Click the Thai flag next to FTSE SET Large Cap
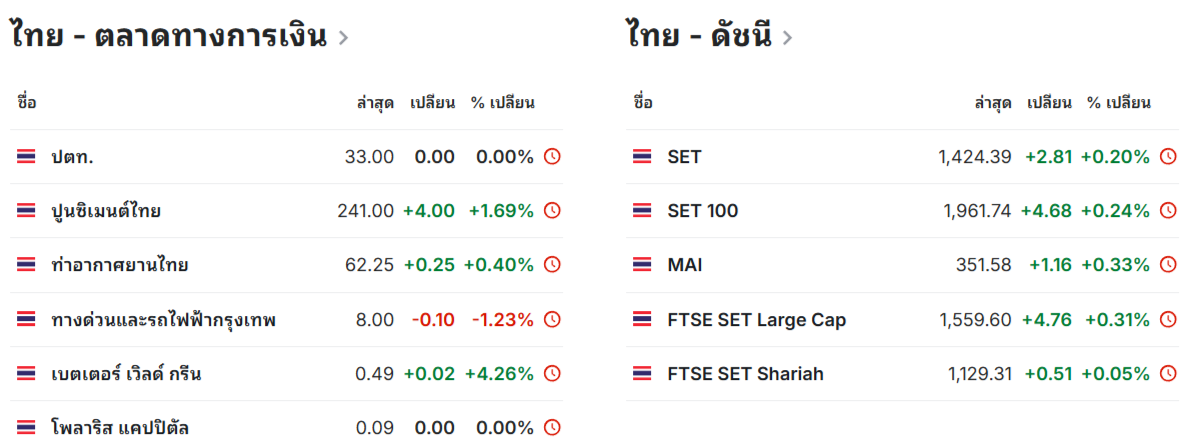The image size is (1195, 442). click(642, 319)
